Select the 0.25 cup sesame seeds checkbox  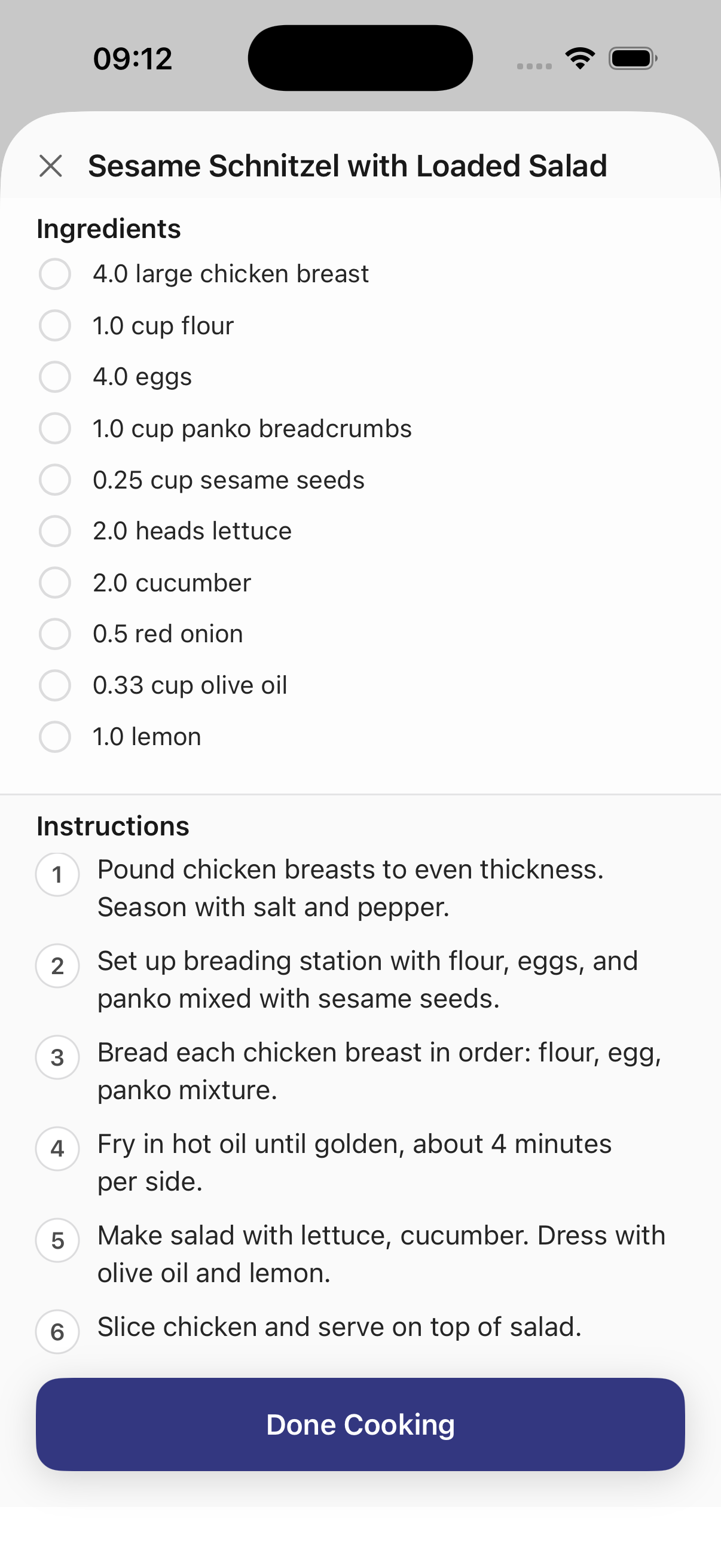[55, 480]
